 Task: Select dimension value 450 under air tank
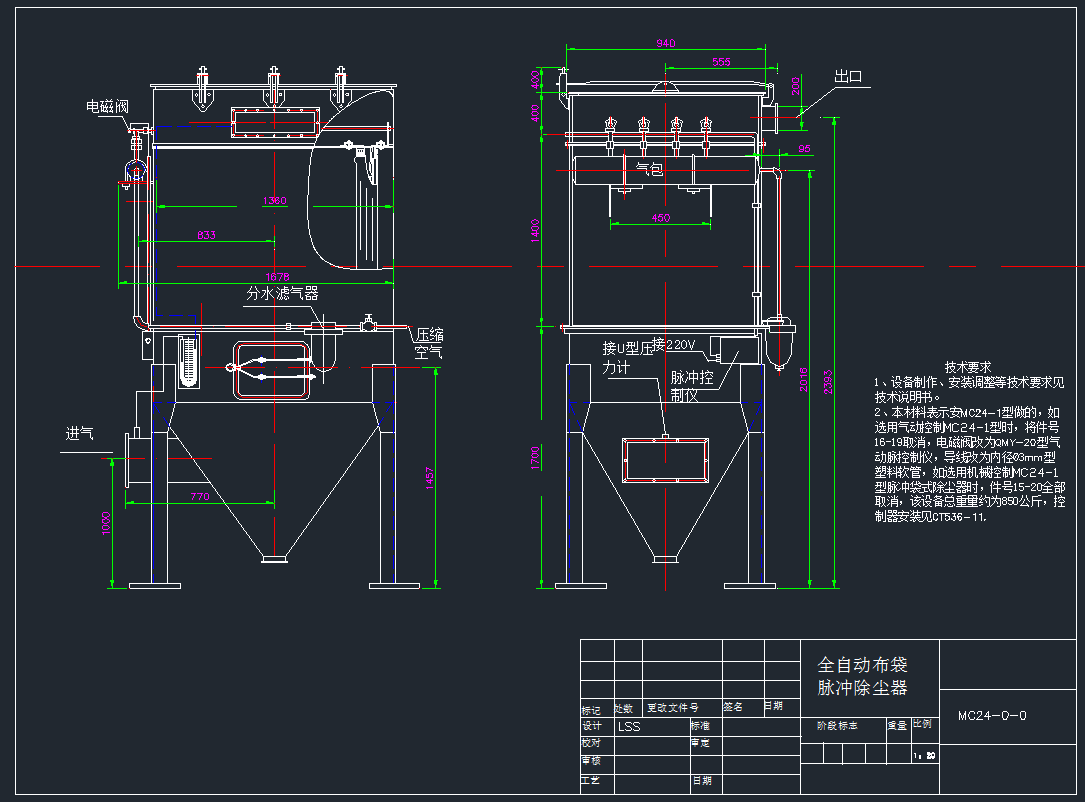click(661, 217)
